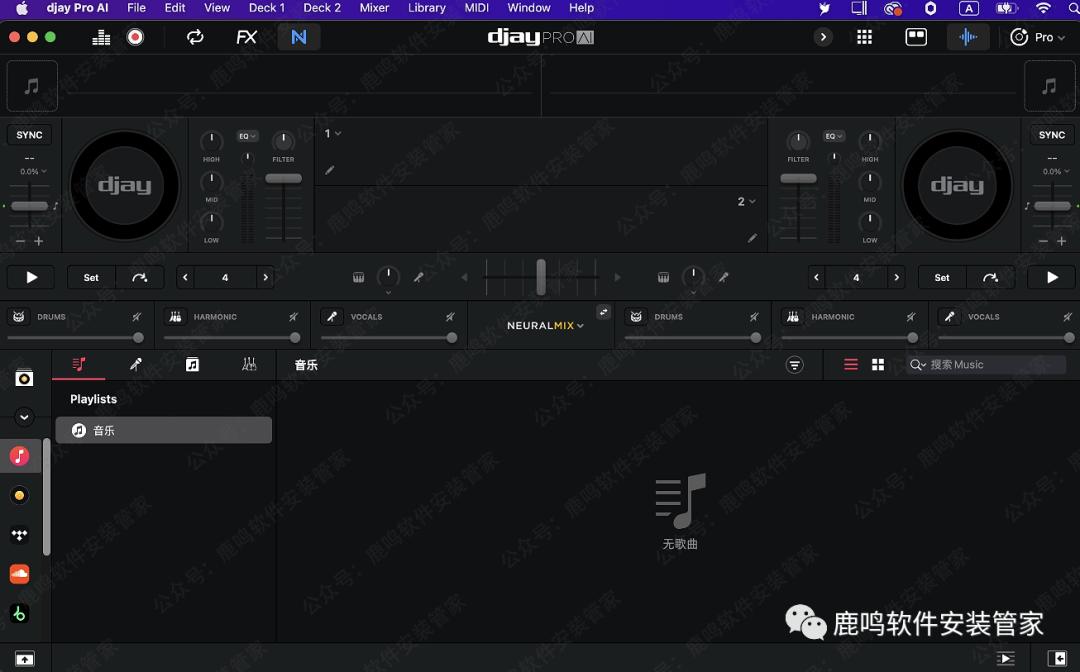Select the TIDAL source in sidebar
1080x672 pixels.
coord(19,535)
